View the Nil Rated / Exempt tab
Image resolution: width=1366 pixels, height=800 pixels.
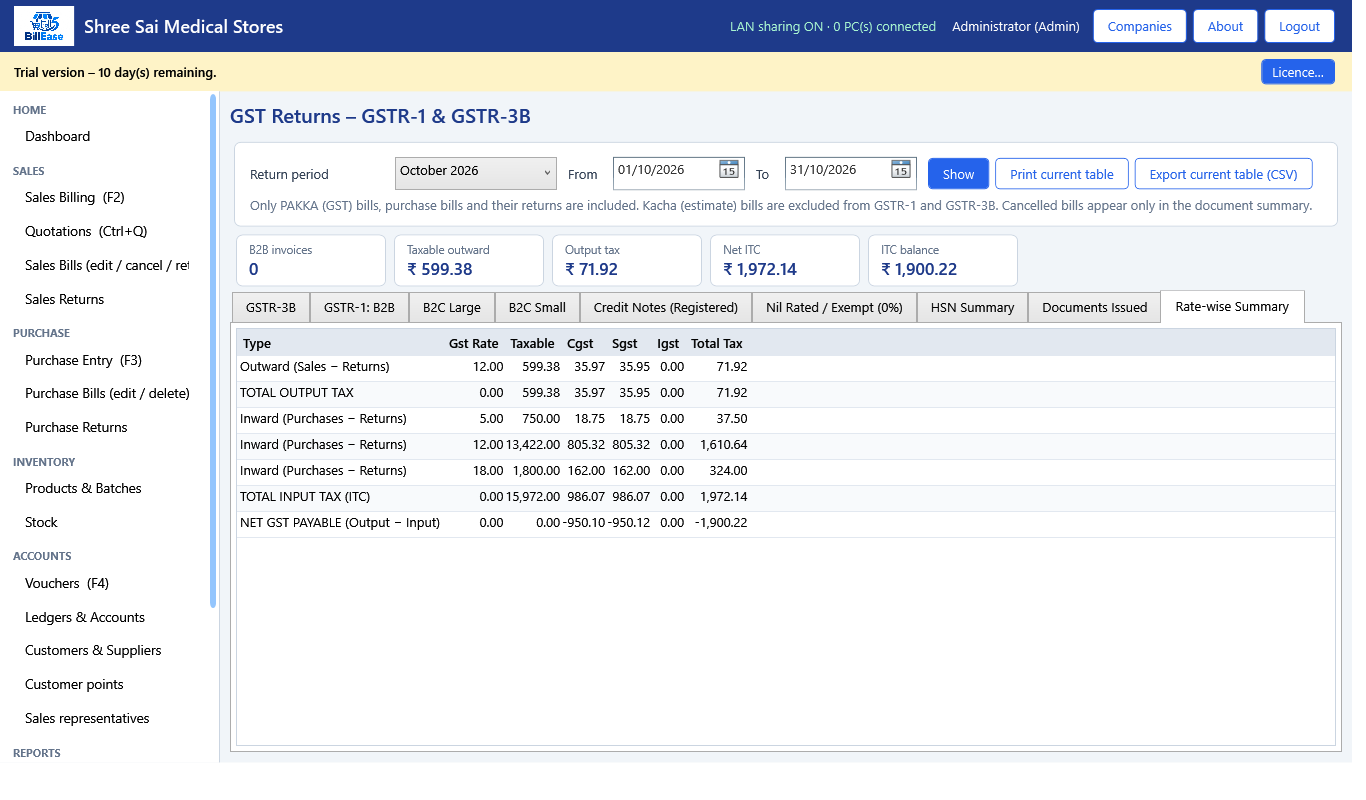834,307
